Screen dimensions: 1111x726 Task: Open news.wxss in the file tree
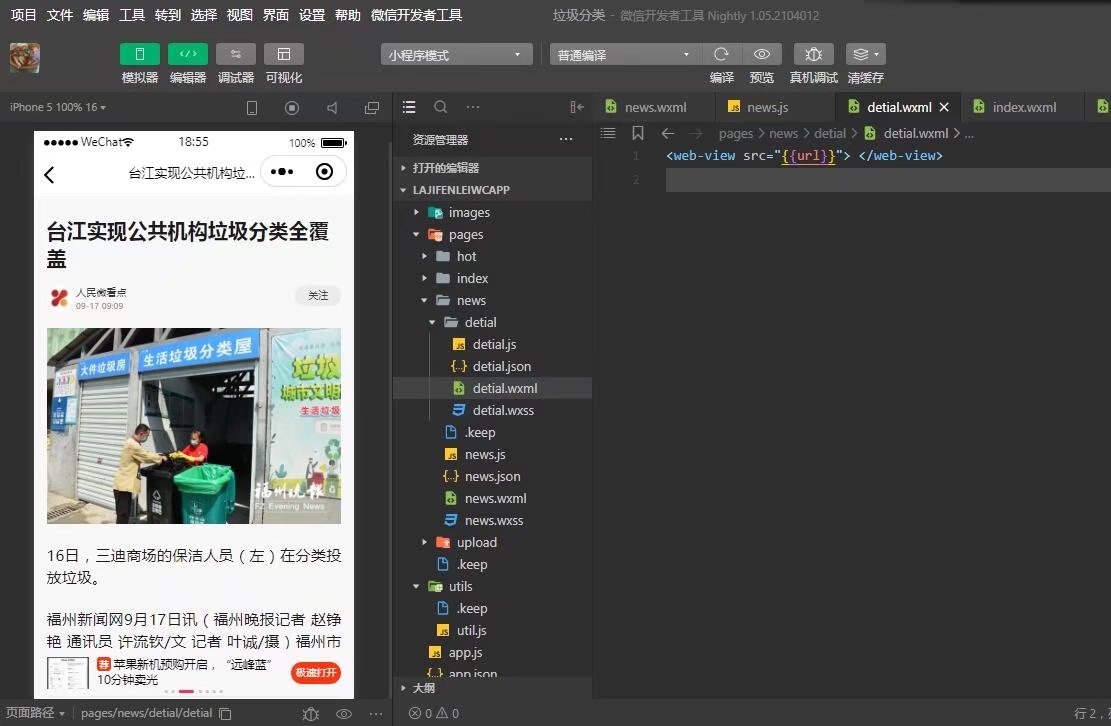[492, 520]
